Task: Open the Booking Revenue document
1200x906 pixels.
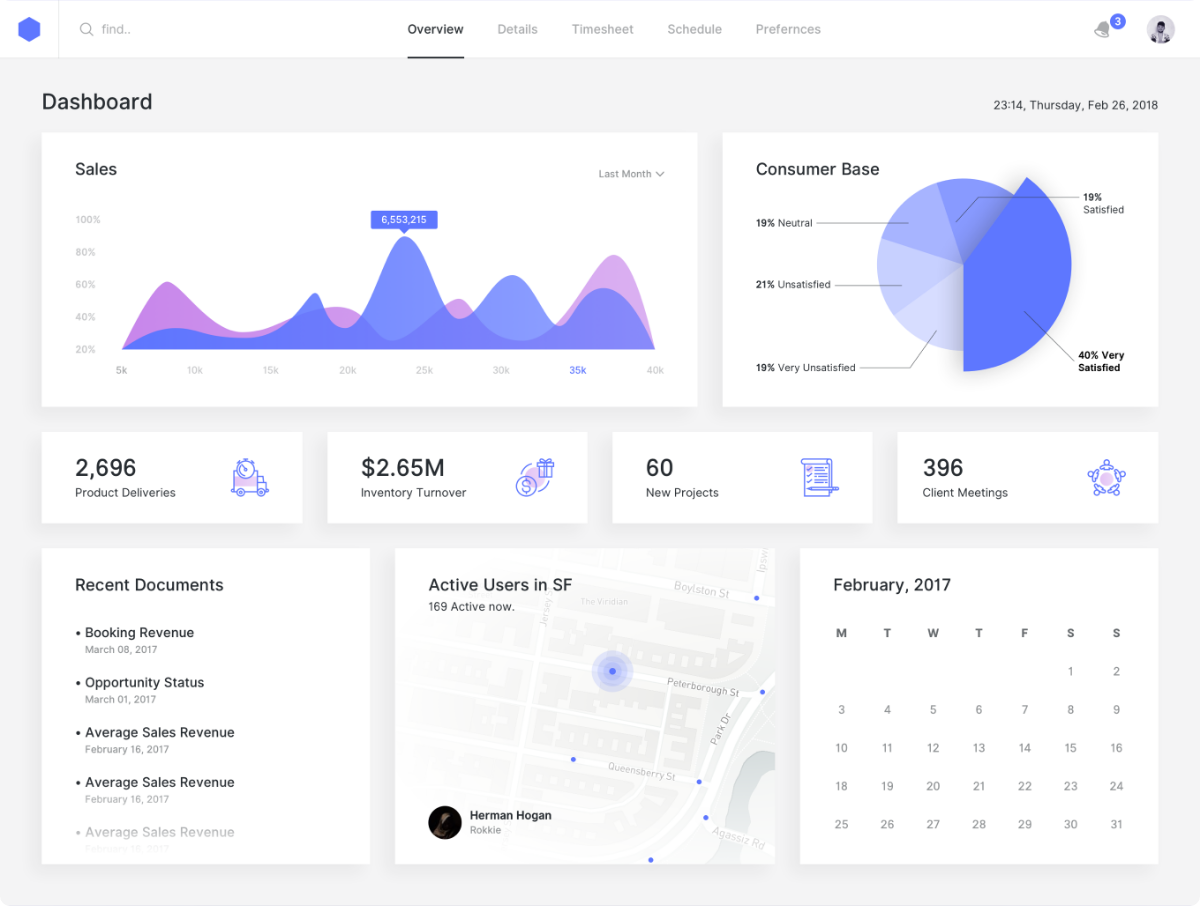Action: point(139,633)
